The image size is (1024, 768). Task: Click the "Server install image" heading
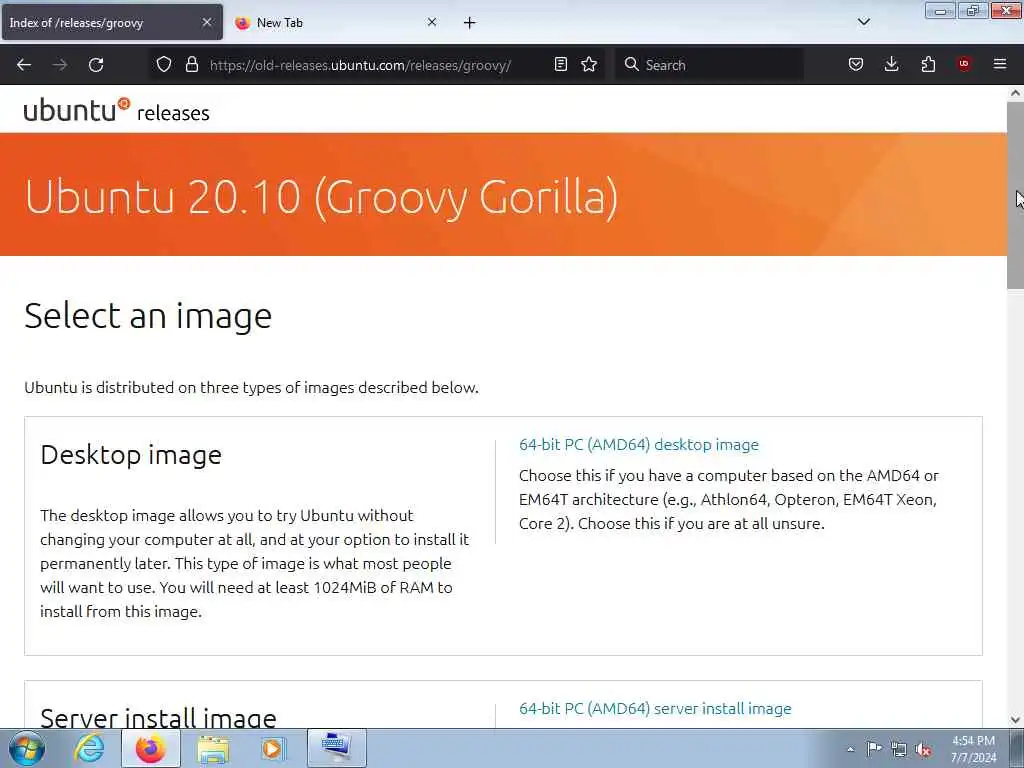tap(158, 717)
